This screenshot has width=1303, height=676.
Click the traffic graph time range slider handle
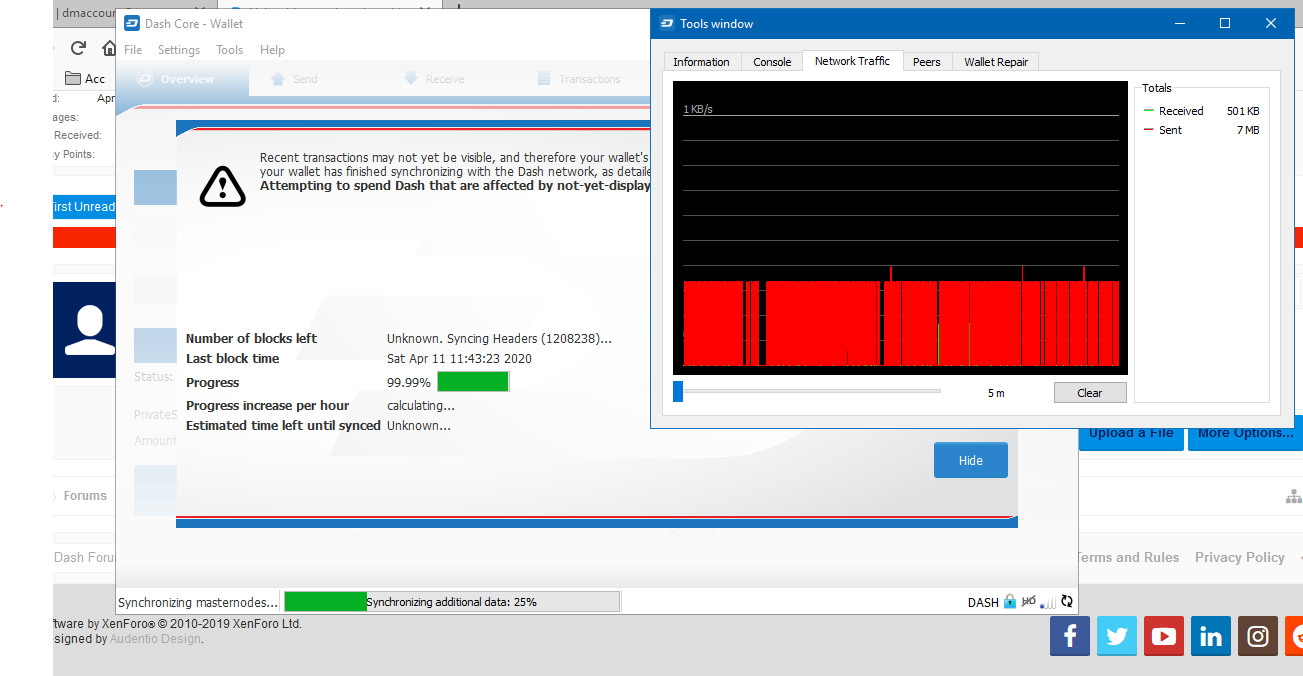[x=678, y=391]
